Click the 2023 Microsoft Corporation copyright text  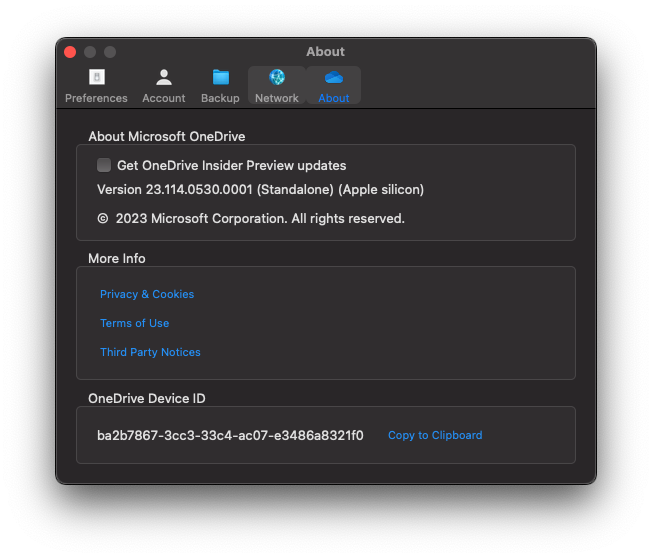point(251,218)
